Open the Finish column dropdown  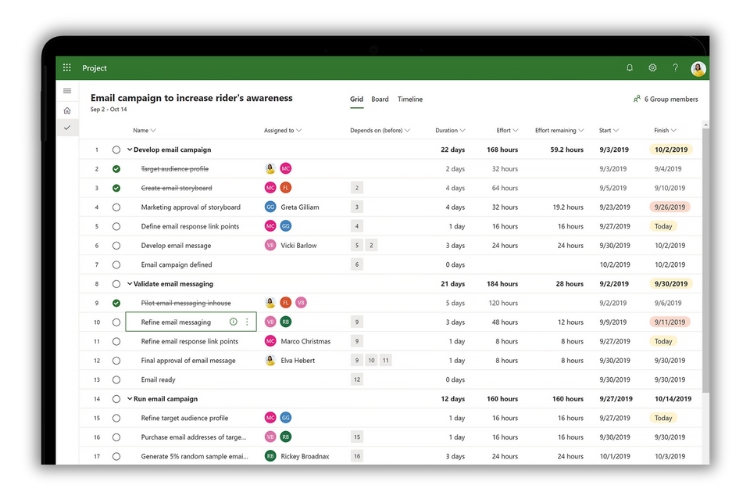[x=665, y=130]
